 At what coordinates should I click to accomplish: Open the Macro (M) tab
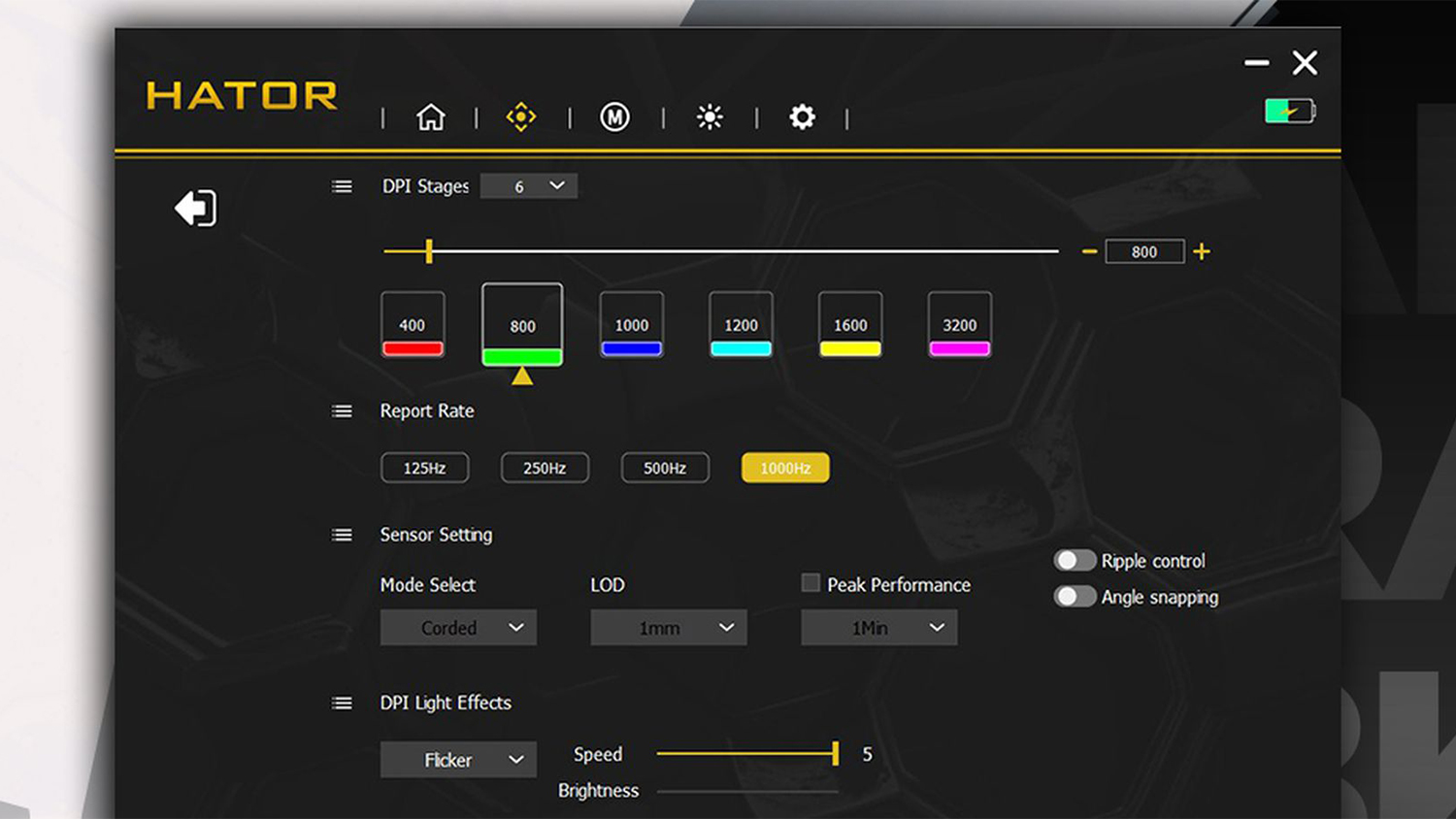click(x=614, y=117)
